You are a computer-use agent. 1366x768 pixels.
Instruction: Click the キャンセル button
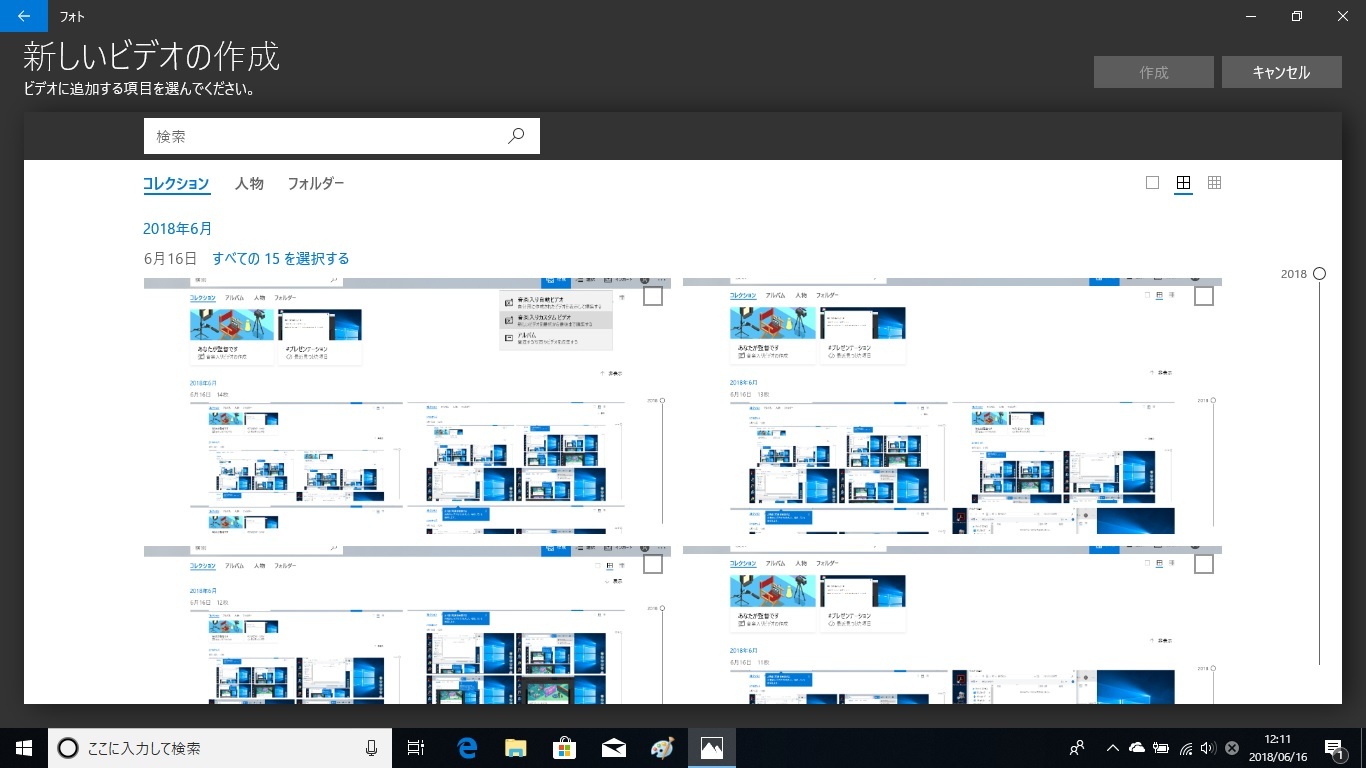(x=1281, y=72)
